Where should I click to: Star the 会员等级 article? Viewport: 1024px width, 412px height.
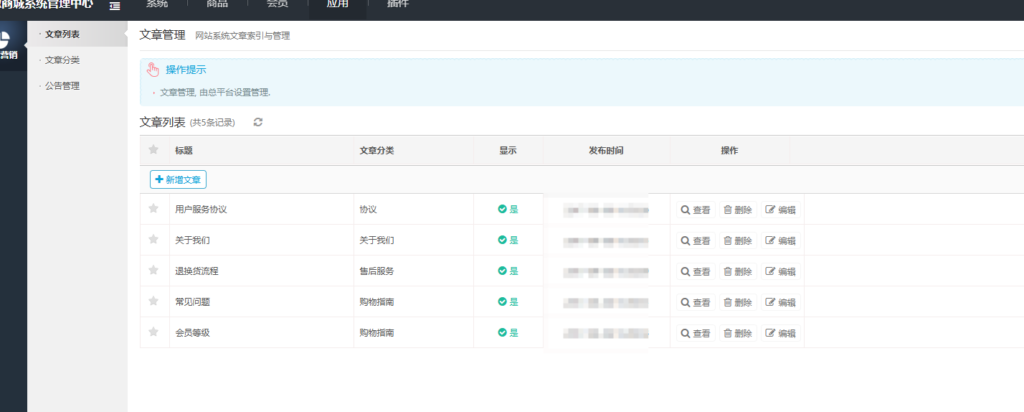click(153, 332)
